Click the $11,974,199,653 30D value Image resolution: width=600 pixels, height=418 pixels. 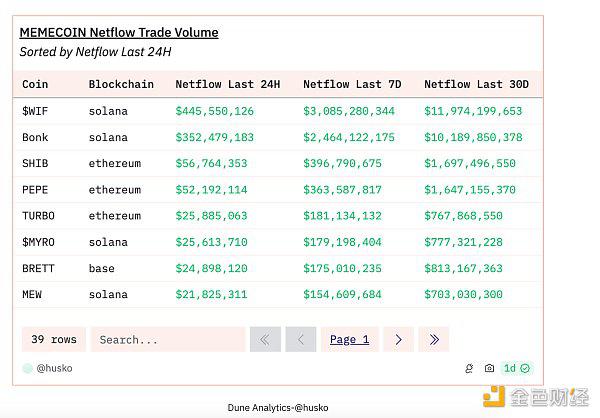pos(473,111)
